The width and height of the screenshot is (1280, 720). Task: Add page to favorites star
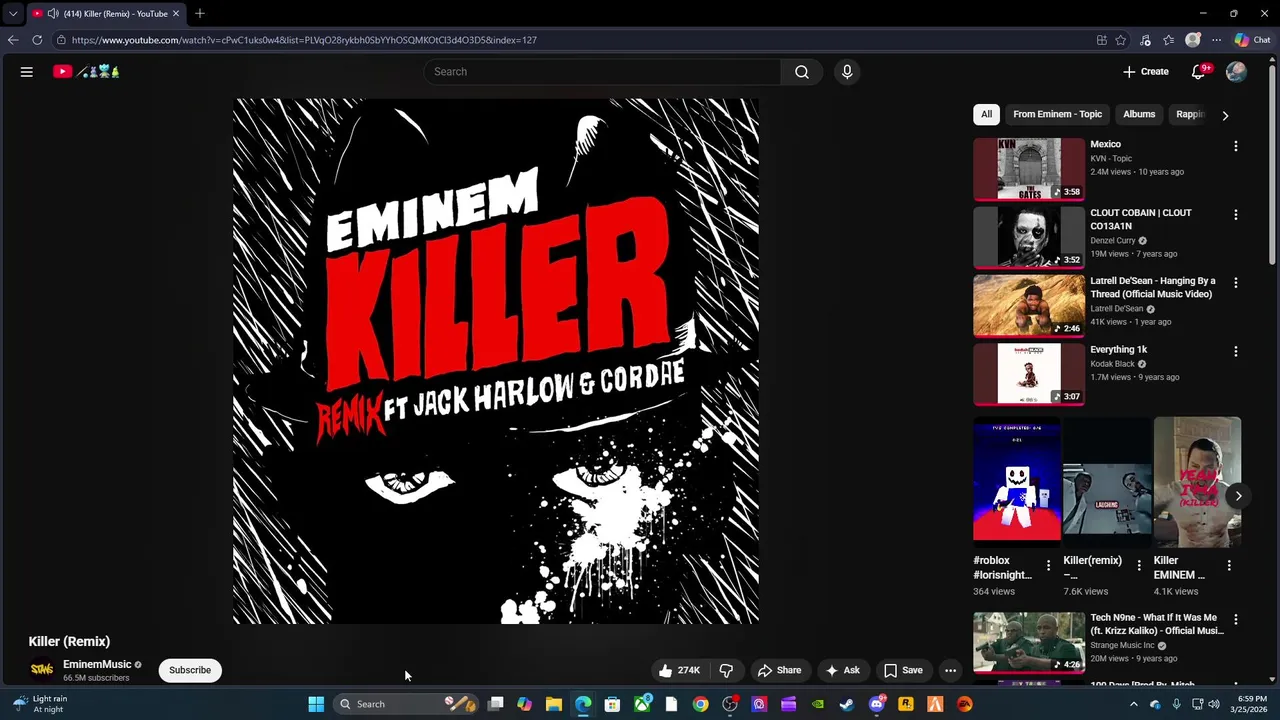(x=1121, y=40)
